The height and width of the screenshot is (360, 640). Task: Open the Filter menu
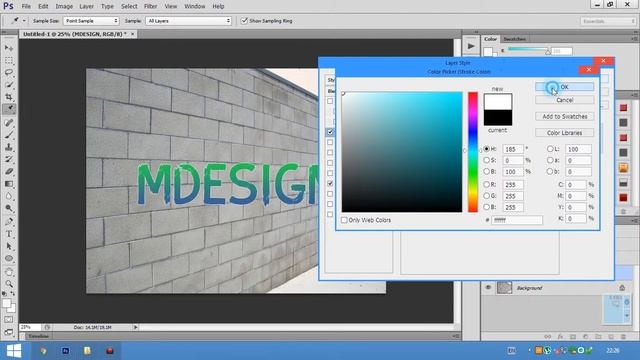(150, 6)
